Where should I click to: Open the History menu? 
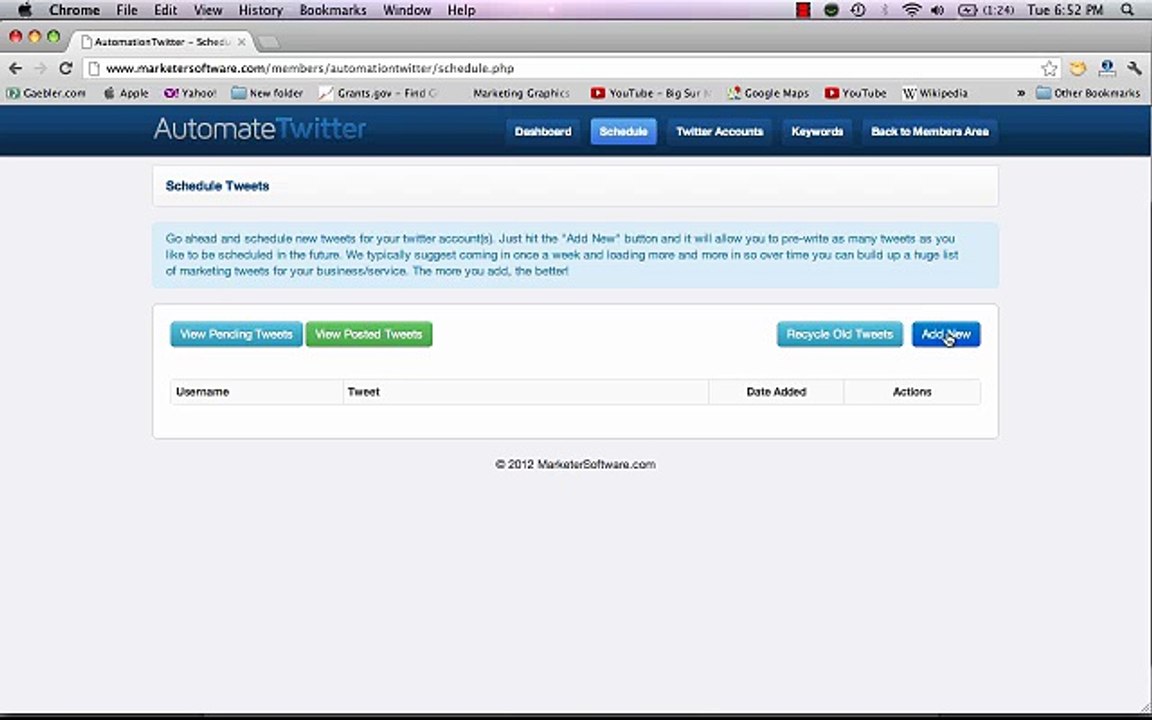(x=261, y=10)
